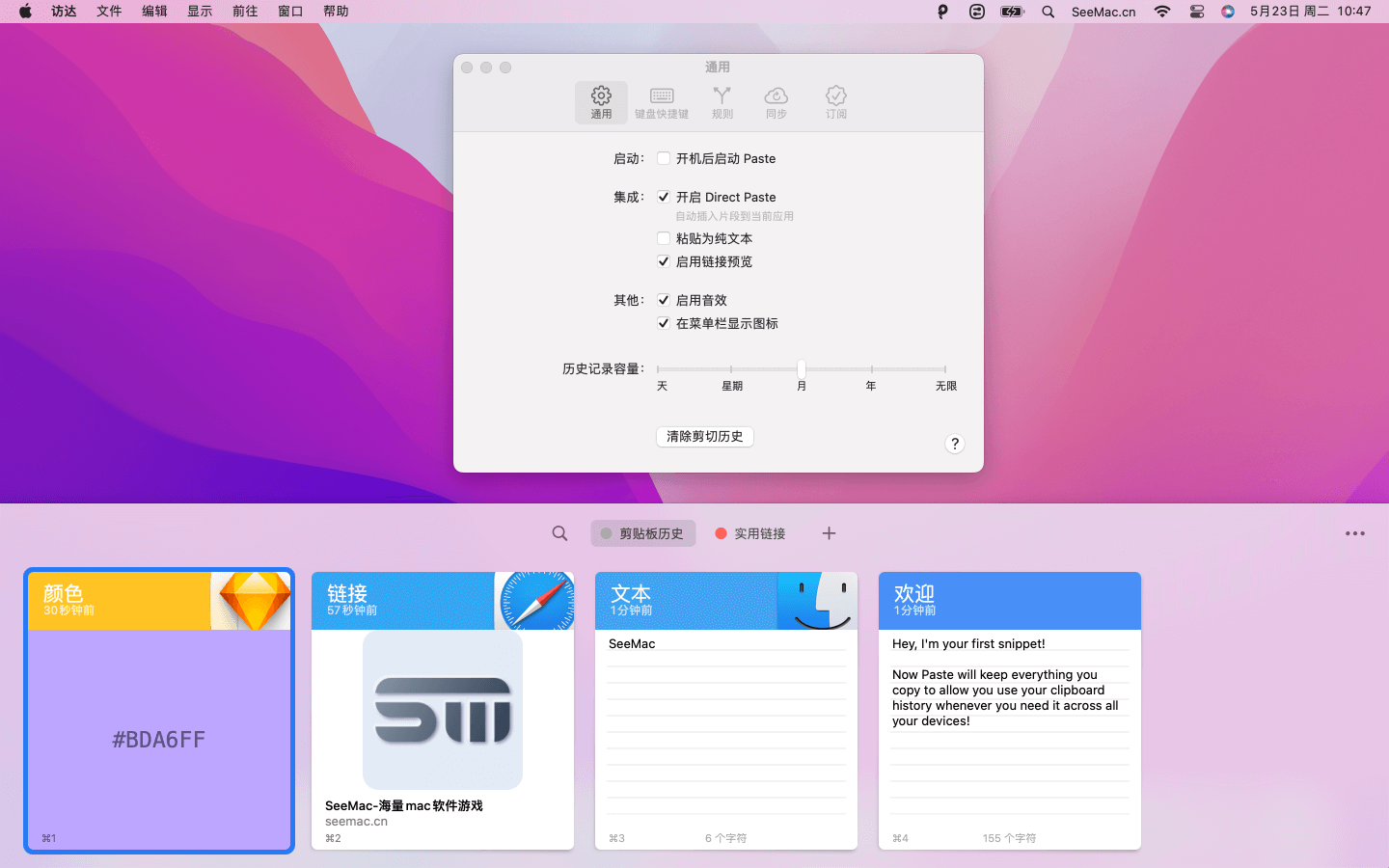Image resolution: width=1389 pixels, height=868 pixels.
Task: Open the Apple menu
Action: tap(25, 12)
